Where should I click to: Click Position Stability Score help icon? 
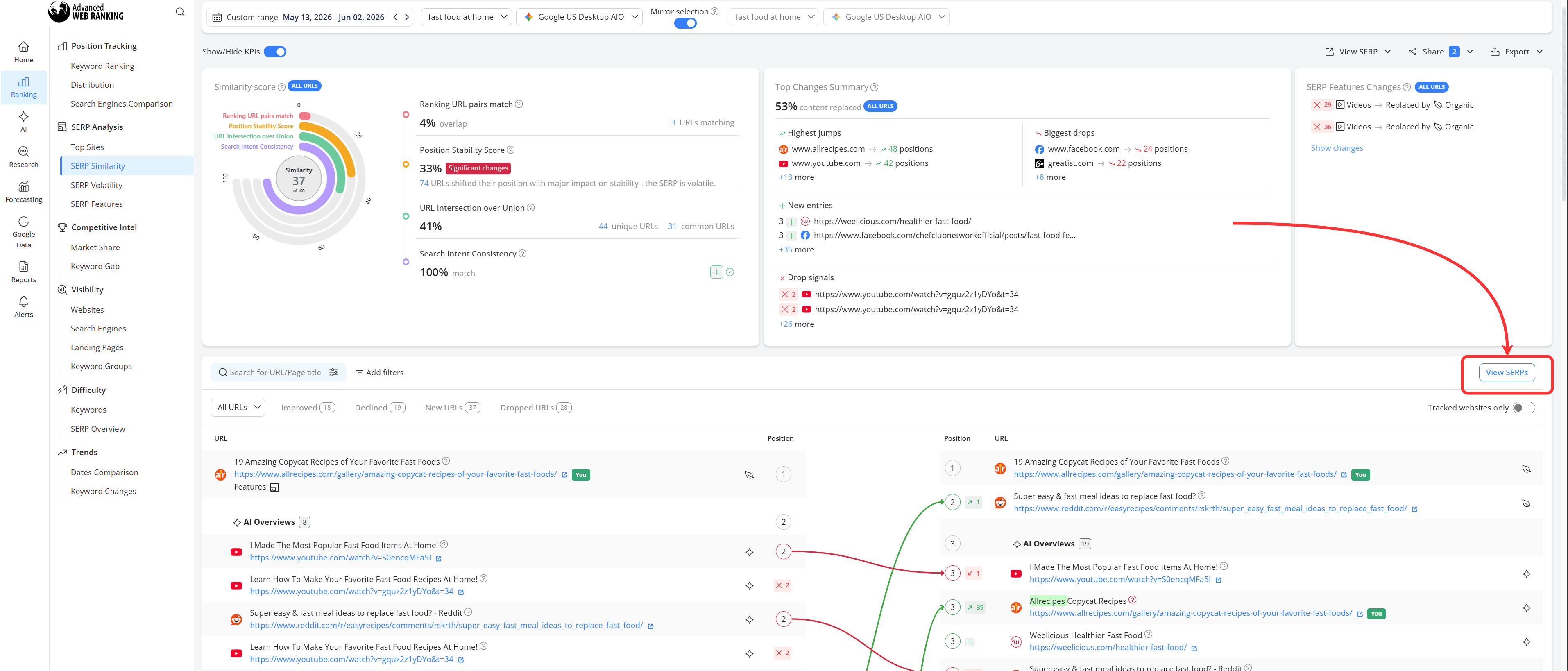tap(511, 150)
